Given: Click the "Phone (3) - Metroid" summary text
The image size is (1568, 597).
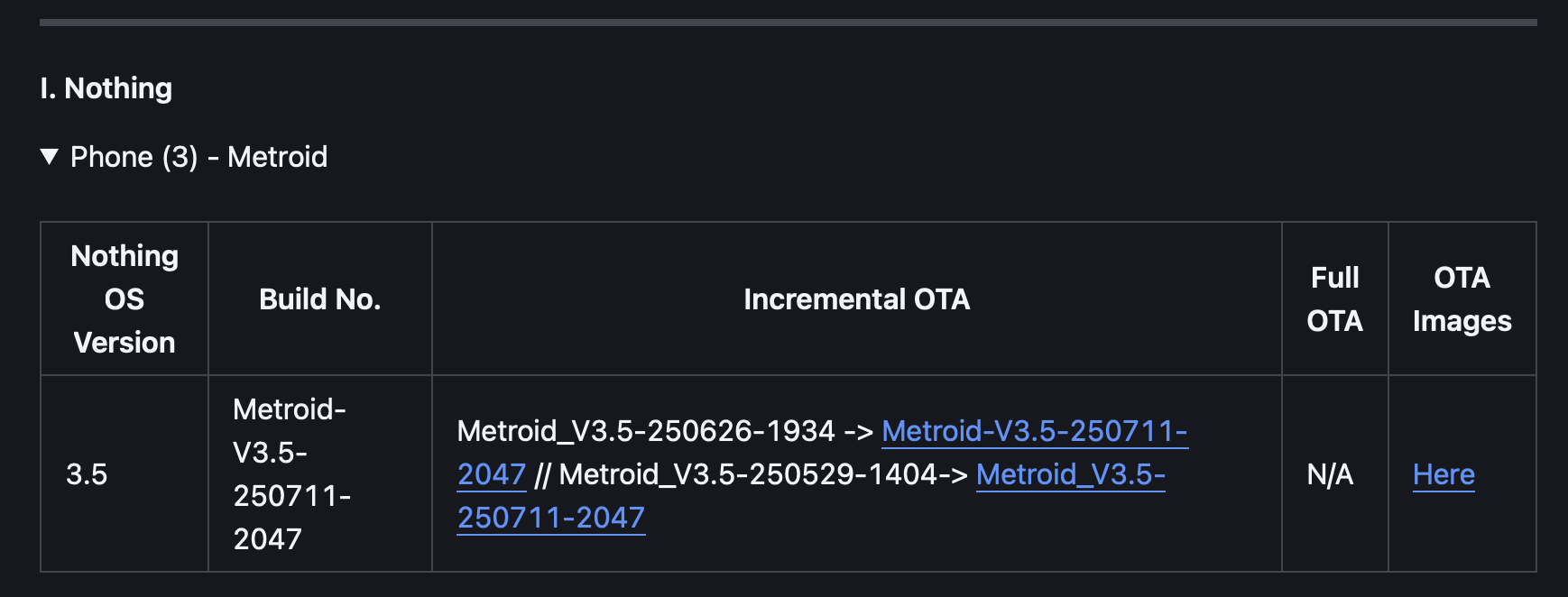Looking at the screenshot, I should coord(198,157).
